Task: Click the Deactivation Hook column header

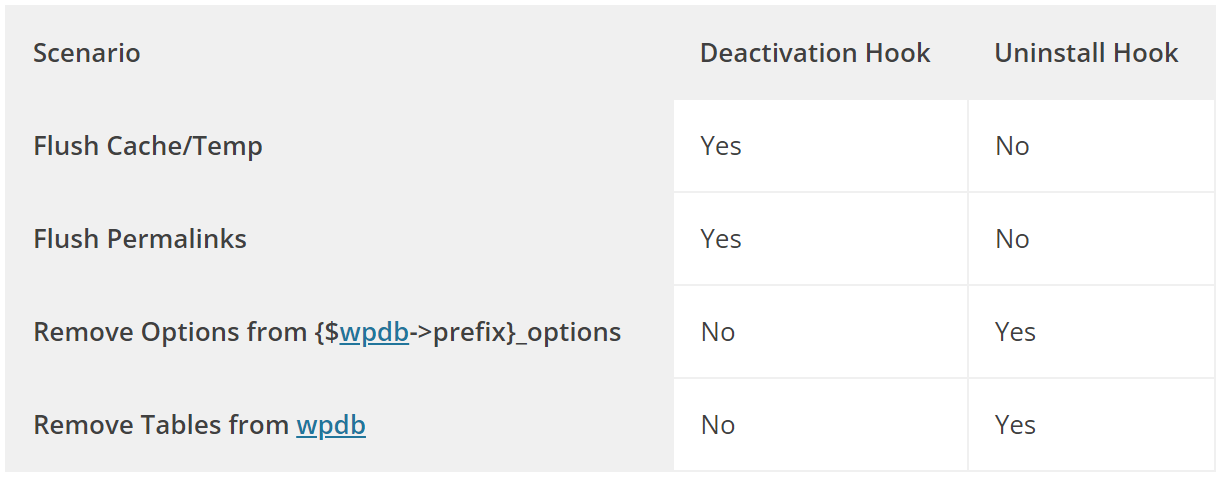Action: click(815, 53)
